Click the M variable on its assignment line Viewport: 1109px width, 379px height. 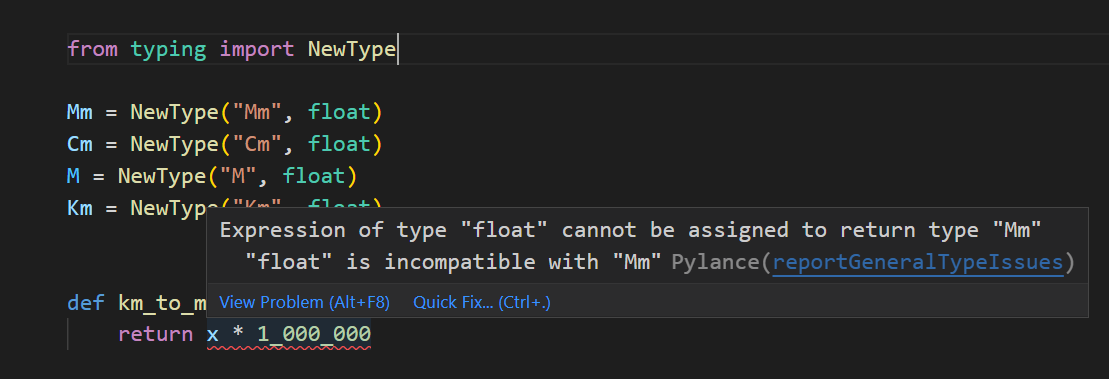tap(74, 175)
